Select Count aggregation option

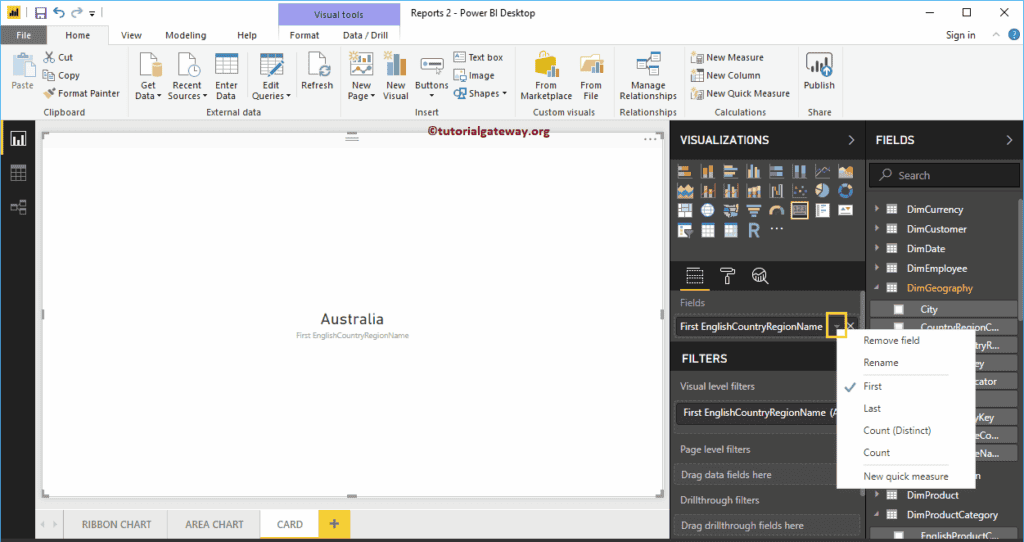coord(876,453)
